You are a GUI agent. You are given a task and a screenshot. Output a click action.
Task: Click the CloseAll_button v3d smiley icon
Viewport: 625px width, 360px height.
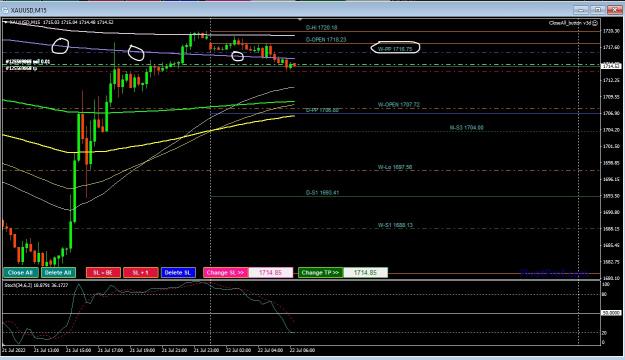595,23
